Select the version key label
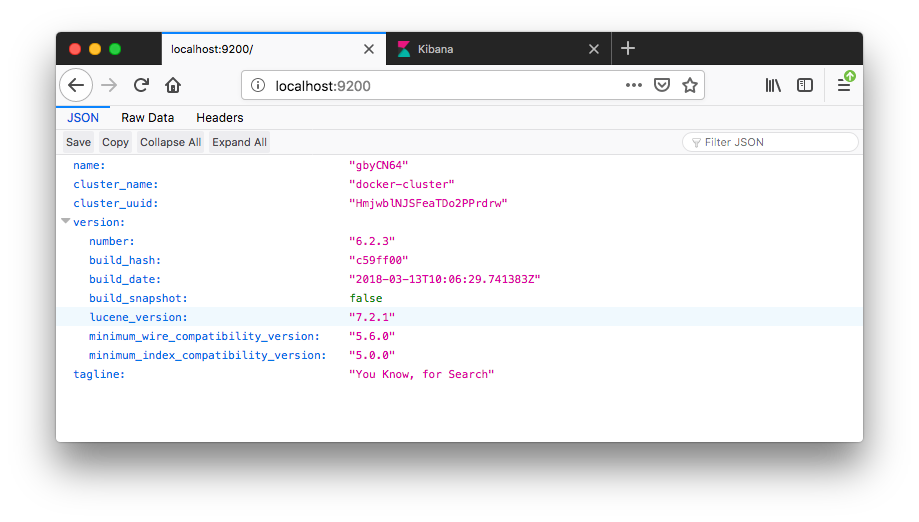 click(99, 222)
